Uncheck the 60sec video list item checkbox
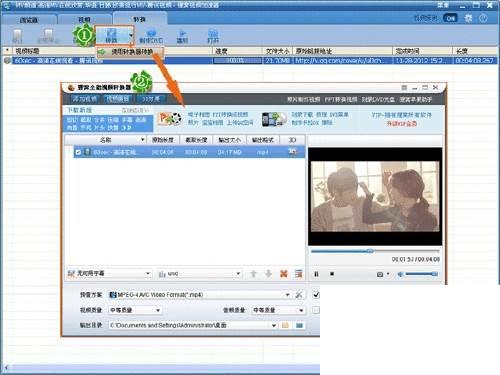 [x=78, y=152]
